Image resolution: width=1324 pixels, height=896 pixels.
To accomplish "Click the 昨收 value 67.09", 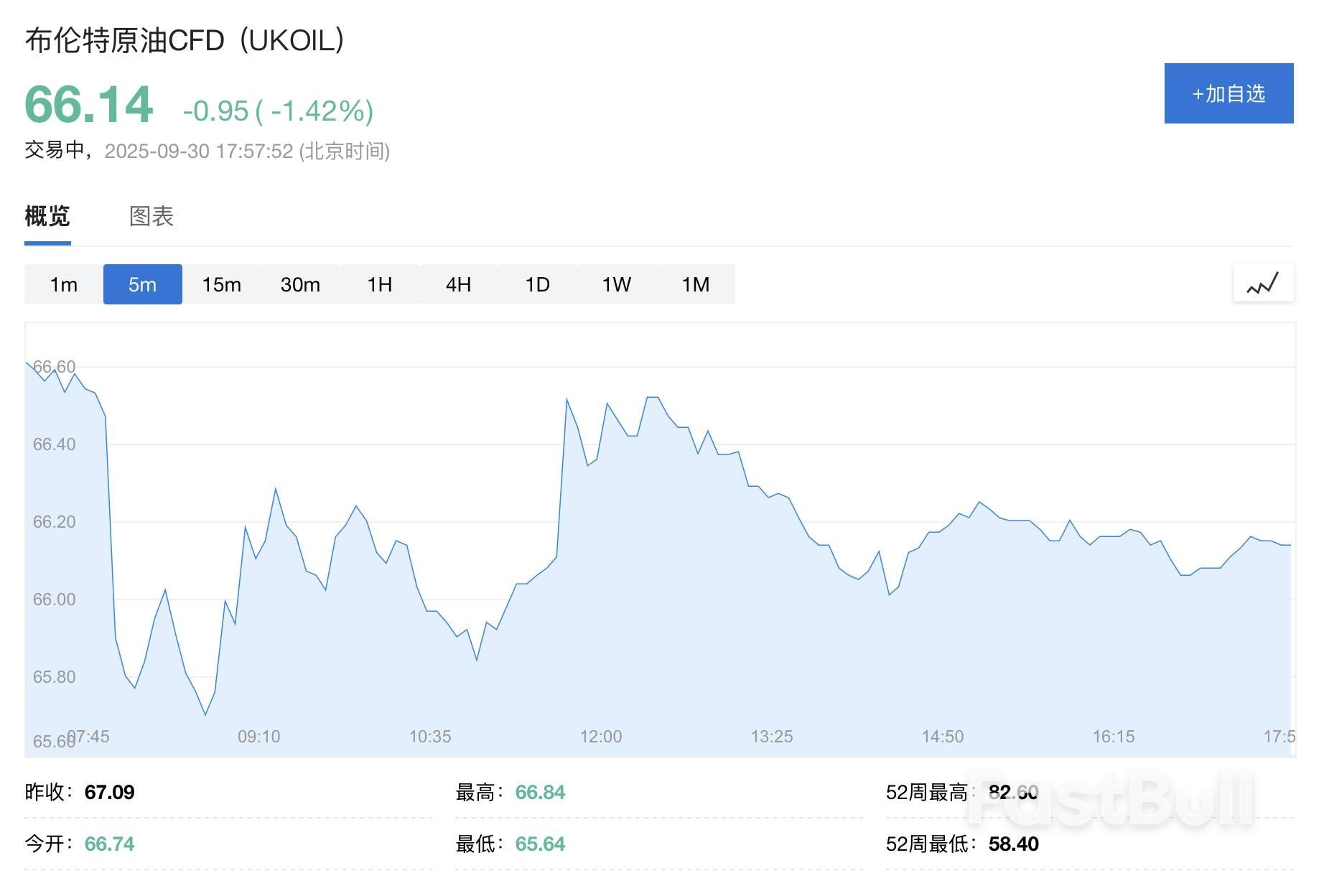I will coord(109,792).
